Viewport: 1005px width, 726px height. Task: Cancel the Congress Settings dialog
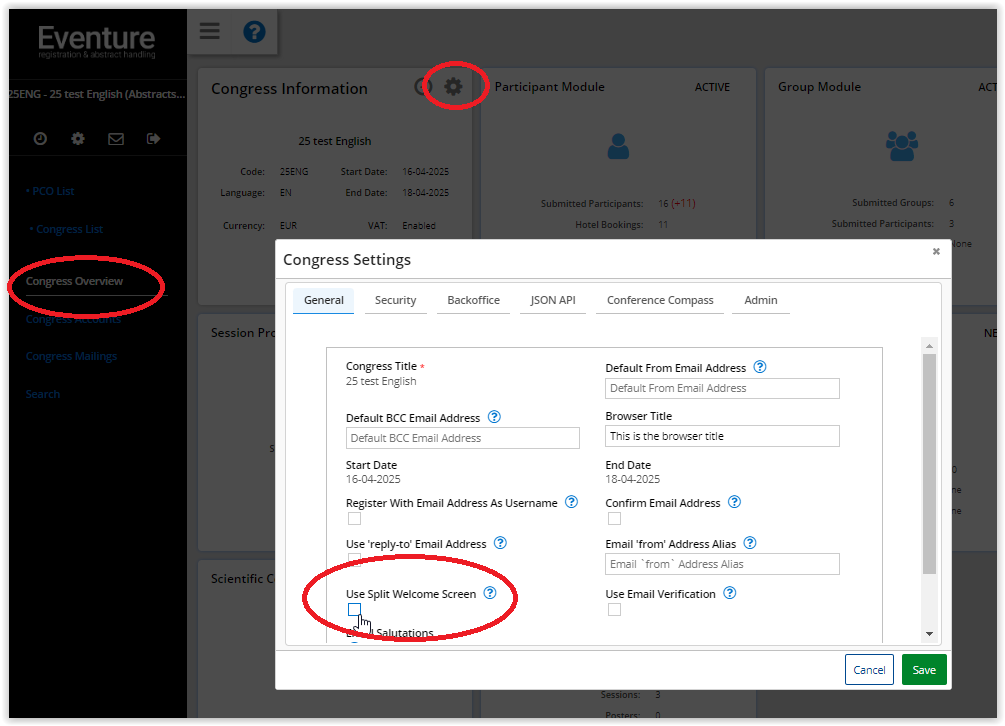pos(869,670)
